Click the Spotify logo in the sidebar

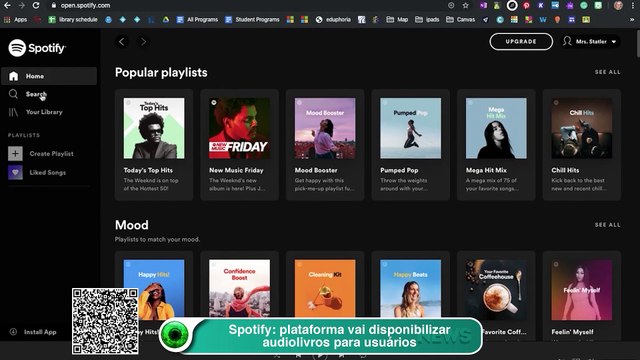(x=37, y=48)
